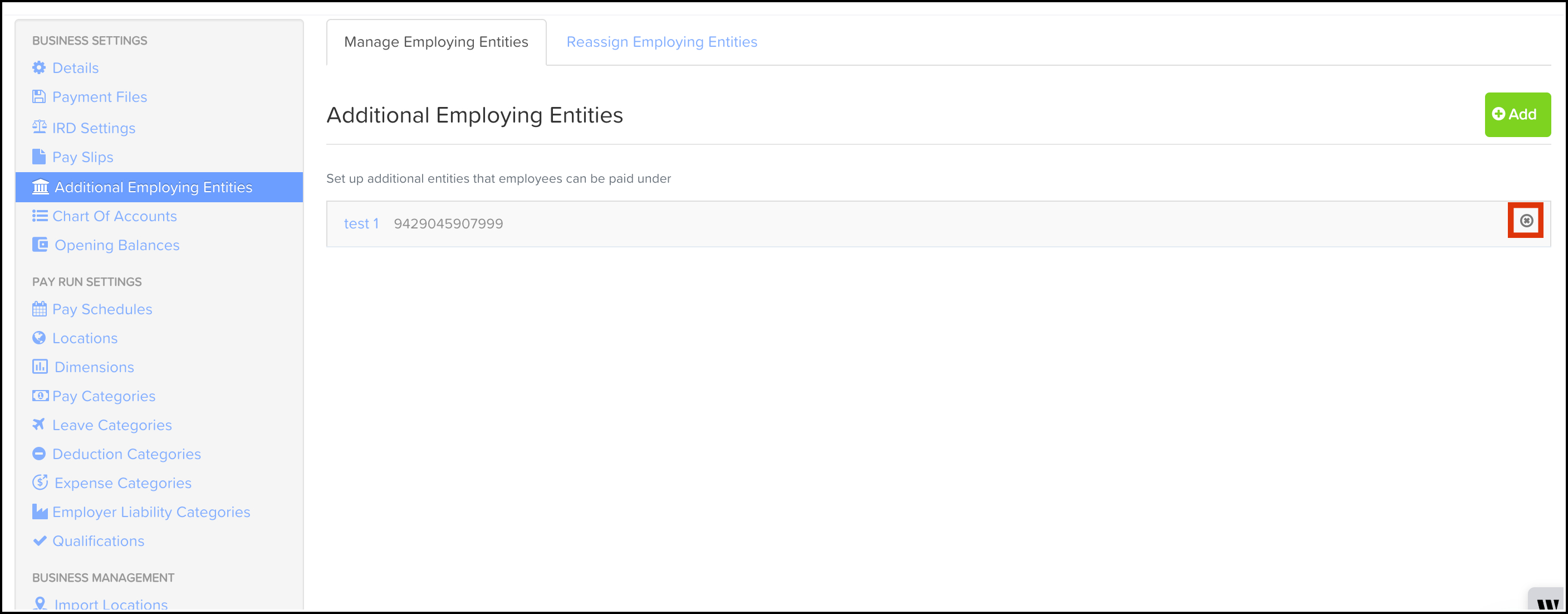Image resolution: width=1568 pixels, height=614 pixels.
Task: Click the gear icon beside Details
Action: tap(39, 67)
